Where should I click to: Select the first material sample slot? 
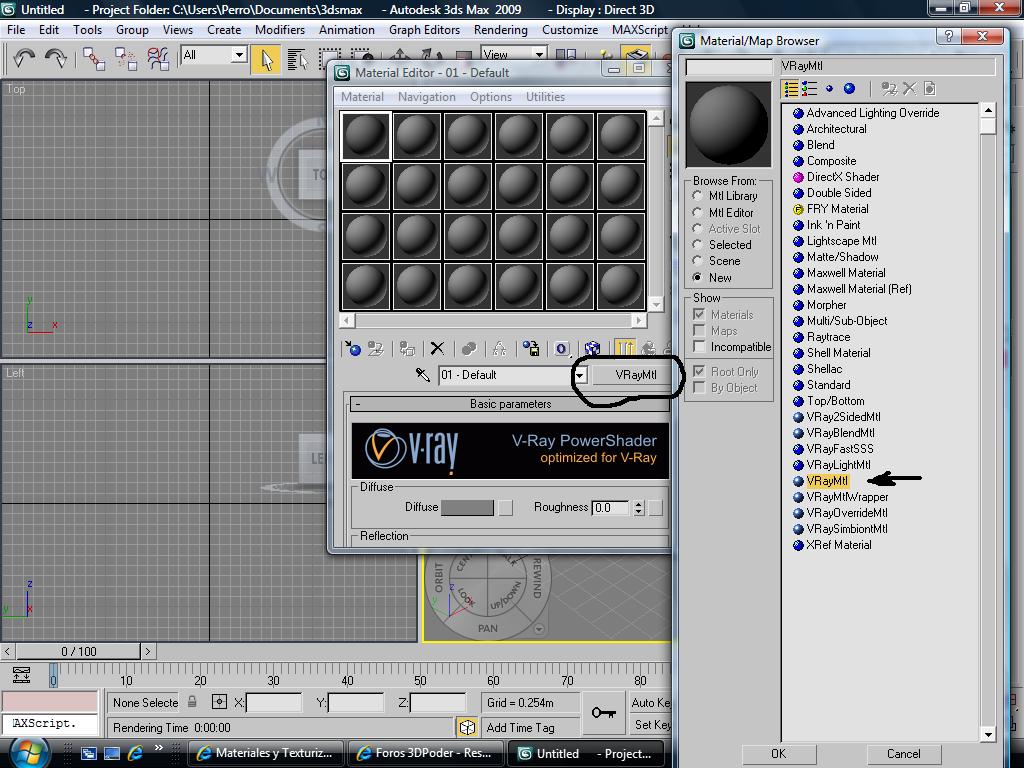pyautogui.click(x=365, y=136)
